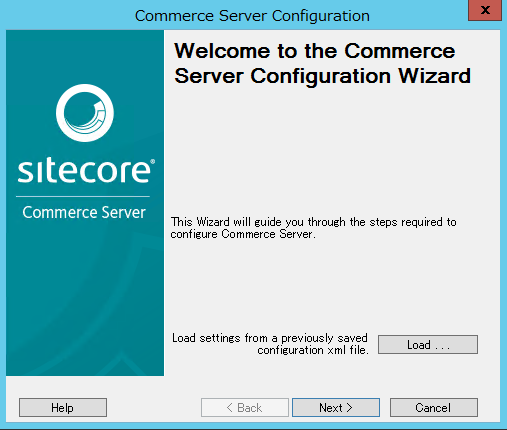Viewport: 507px width, 430px height.
Task: Click the Commerce Server label under the logo
Action: (84, 213)
